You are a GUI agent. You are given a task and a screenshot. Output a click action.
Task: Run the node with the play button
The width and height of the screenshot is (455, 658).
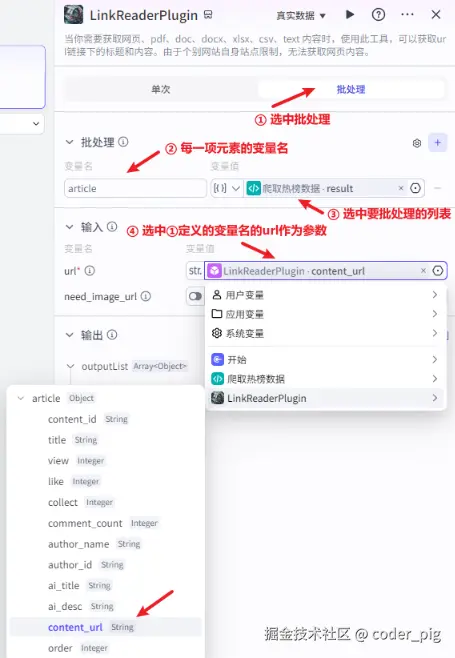pos(350,15)
